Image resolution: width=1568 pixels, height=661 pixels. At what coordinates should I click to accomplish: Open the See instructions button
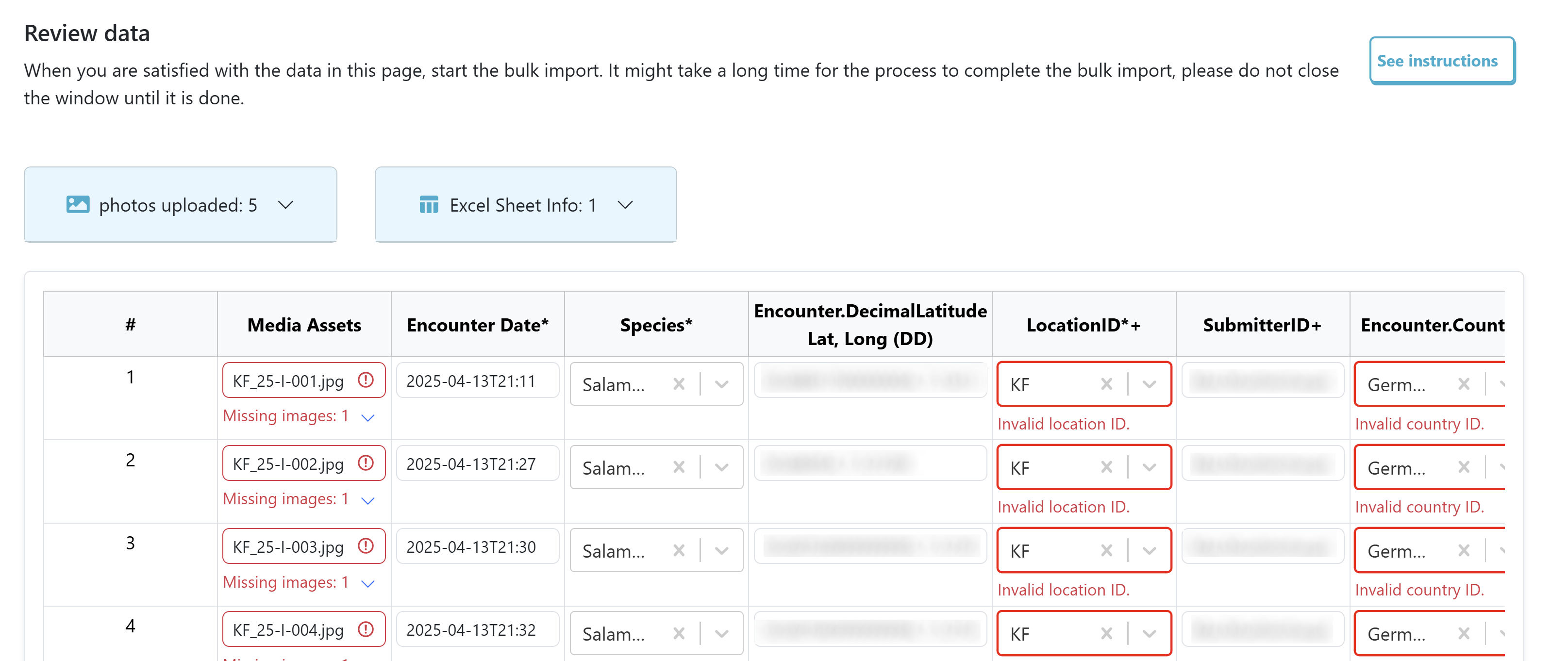pyautogui.click(x=1441, y=61)
